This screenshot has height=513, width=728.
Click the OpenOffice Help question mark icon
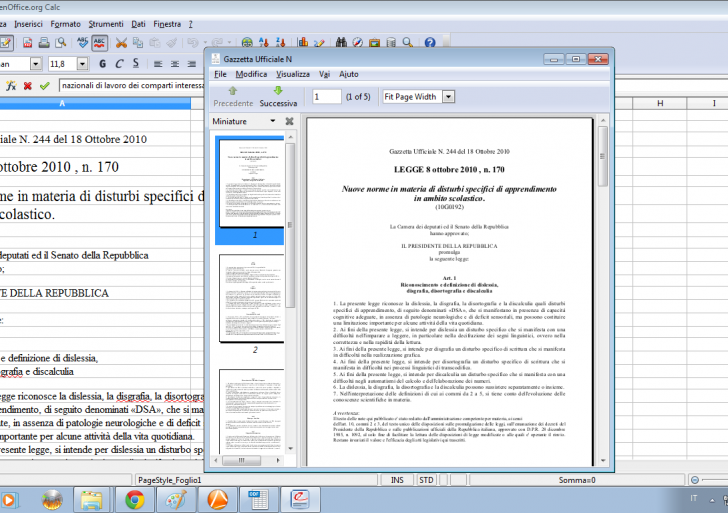tap(430, 43)
